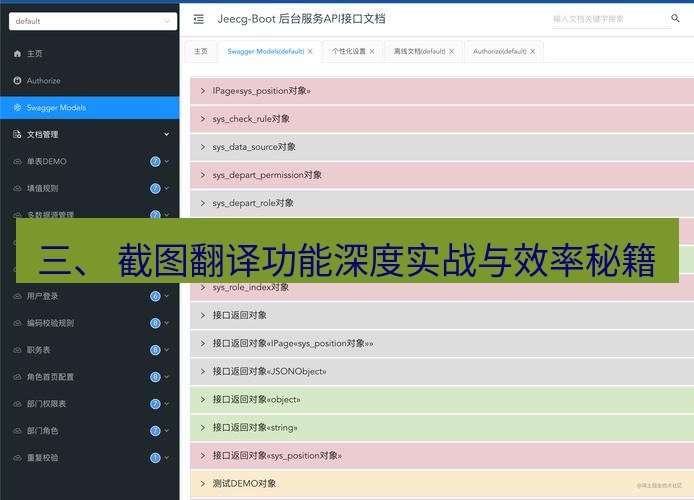
Task: Click the cloud icon beside 用户登录
Action: (17, 296)
